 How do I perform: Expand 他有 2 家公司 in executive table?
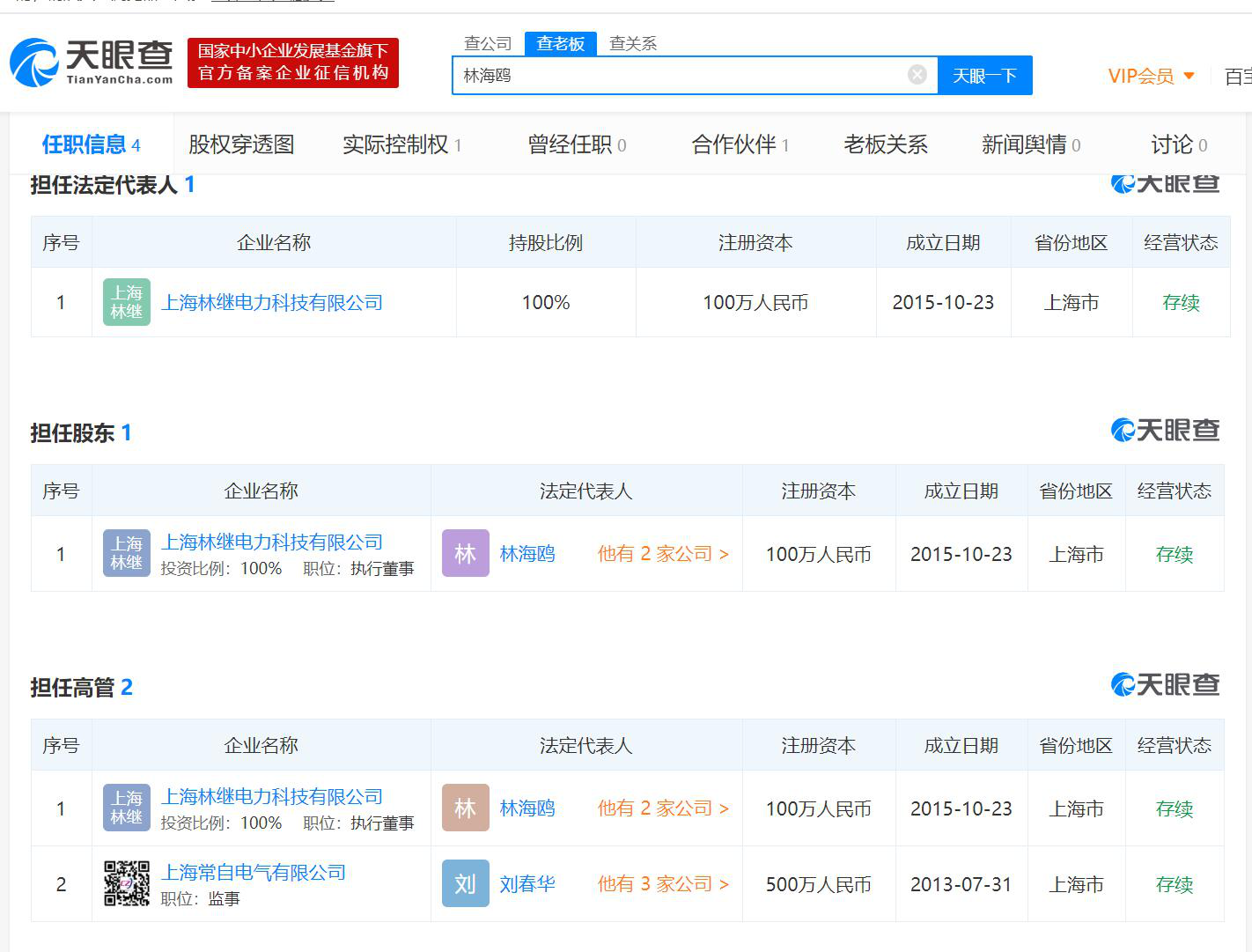pos(662,808)
